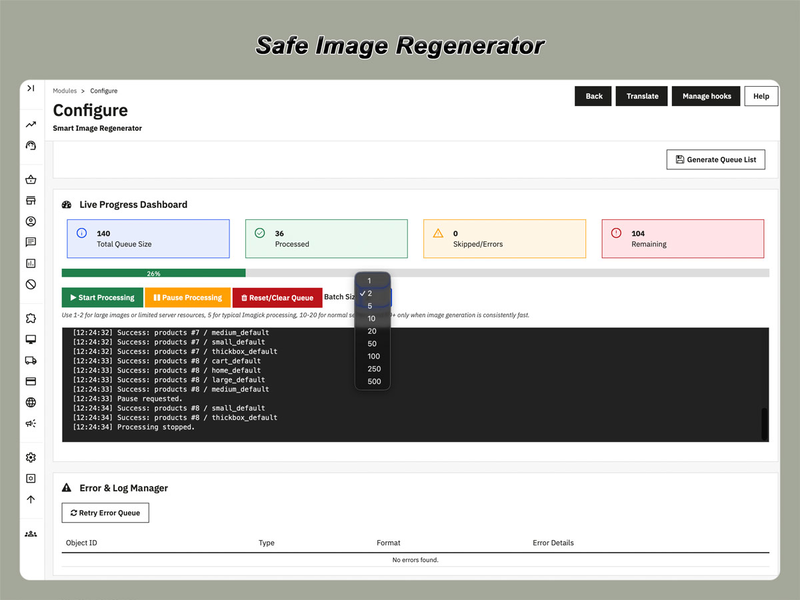The image size is (800, 600).
Task: Open the people group sidebar icon
Action: [x=31, y=534]
